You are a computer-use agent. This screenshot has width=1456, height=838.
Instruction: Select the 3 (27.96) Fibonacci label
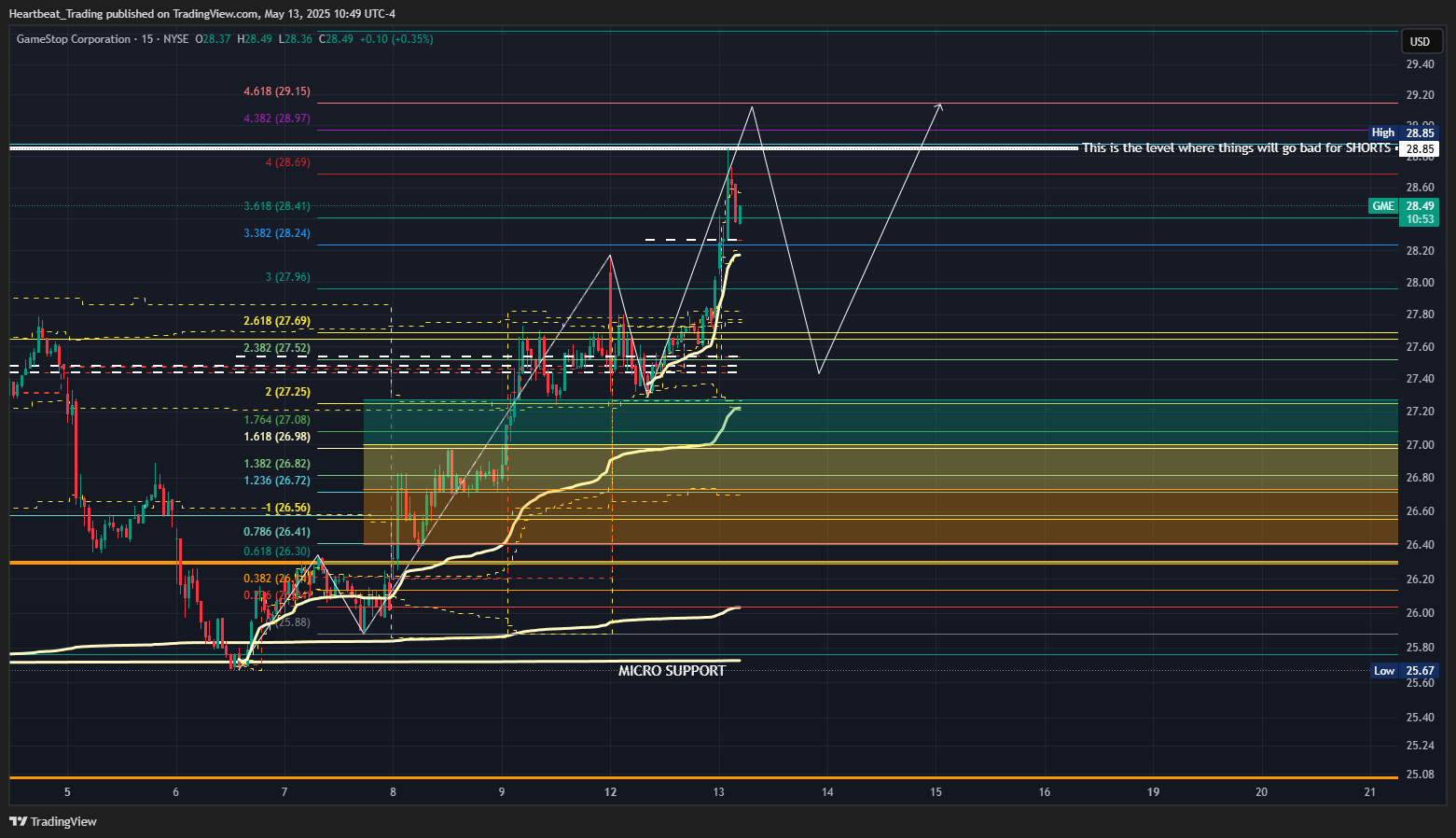click(x=287, y=277)
